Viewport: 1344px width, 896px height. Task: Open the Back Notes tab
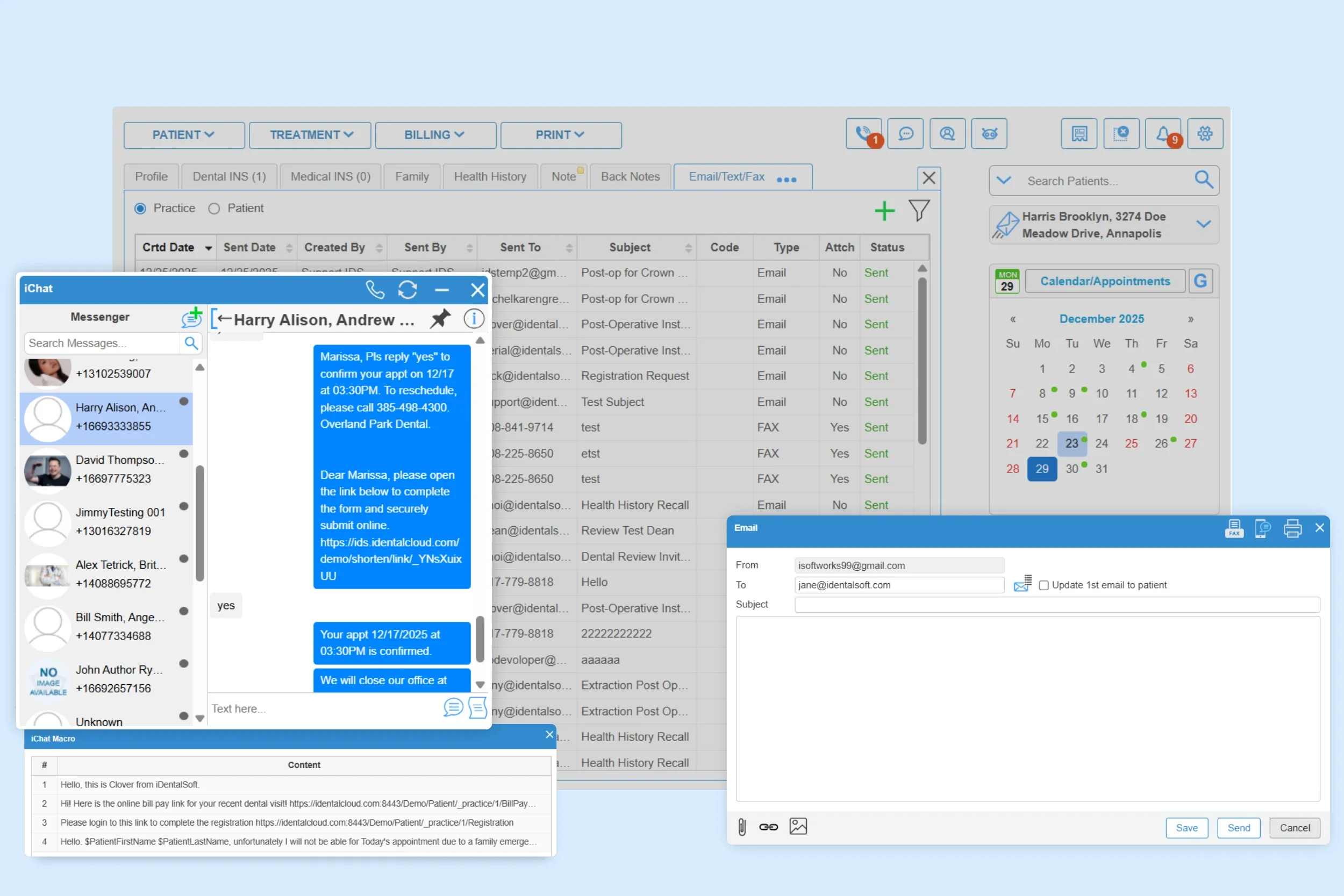(630, 176)
